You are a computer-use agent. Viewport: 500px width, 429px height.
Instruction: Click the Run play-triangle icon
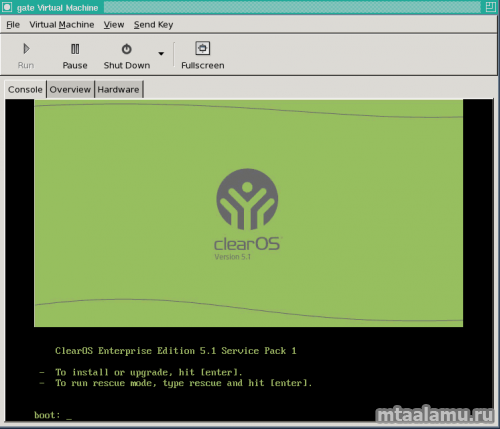click(26, 49)
